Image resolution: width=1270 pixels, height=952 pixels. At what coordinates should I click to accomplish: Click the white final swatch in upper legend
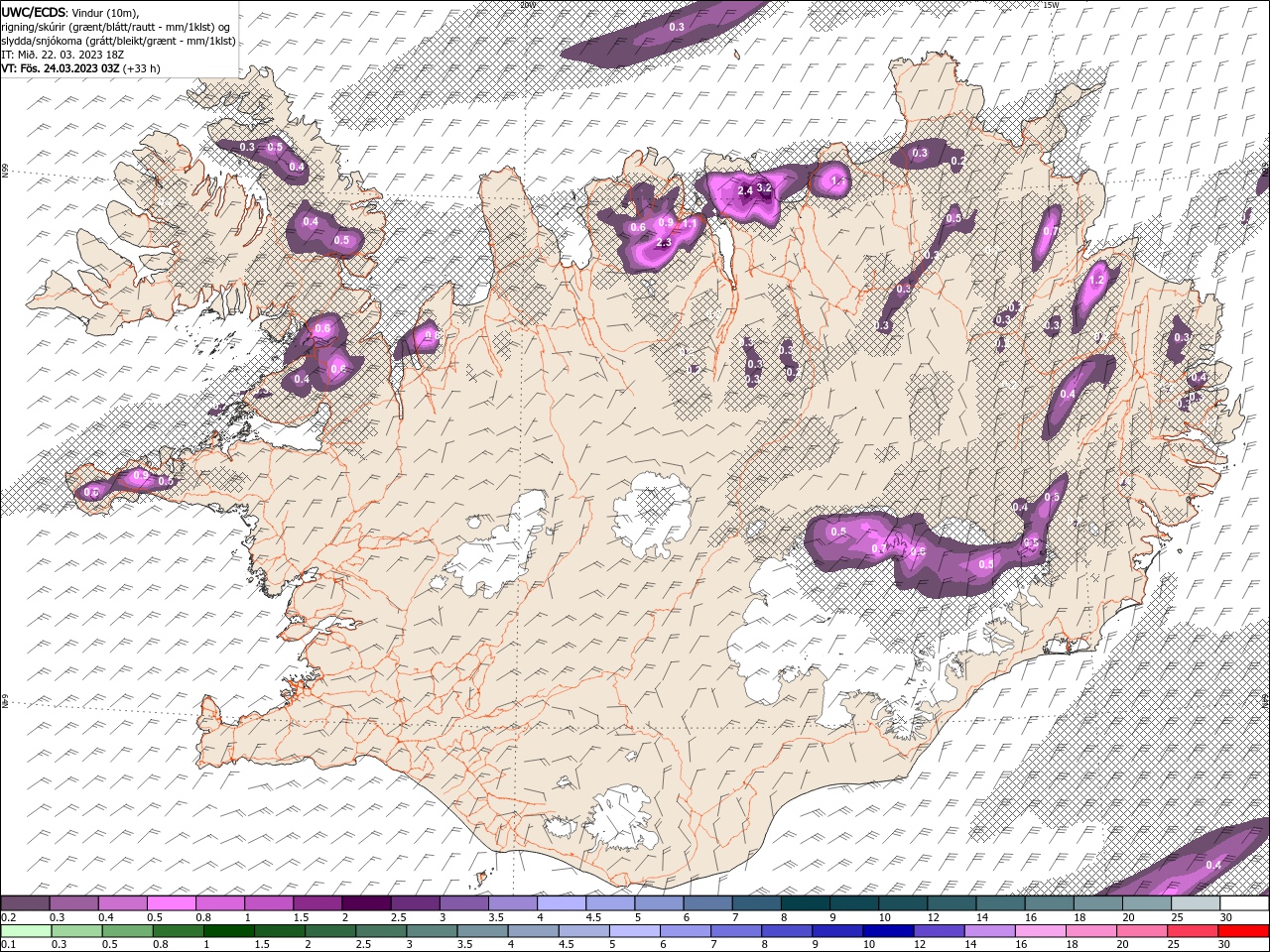pyautogui.click(x=1244, y=903)
